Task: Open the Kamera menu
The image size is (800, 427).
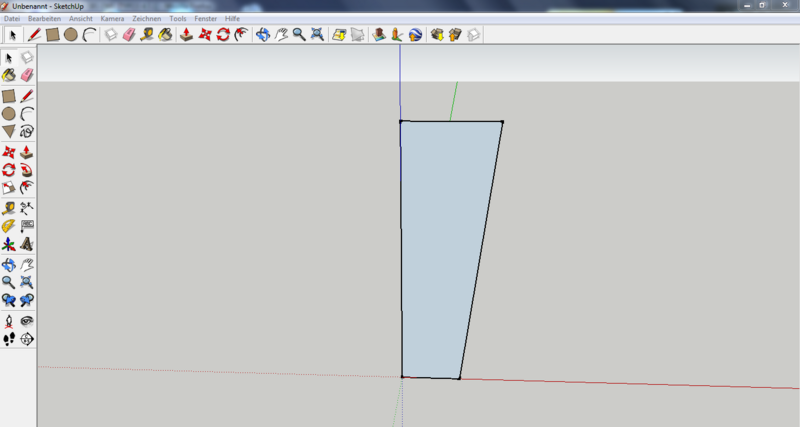Action: [112, 18]
